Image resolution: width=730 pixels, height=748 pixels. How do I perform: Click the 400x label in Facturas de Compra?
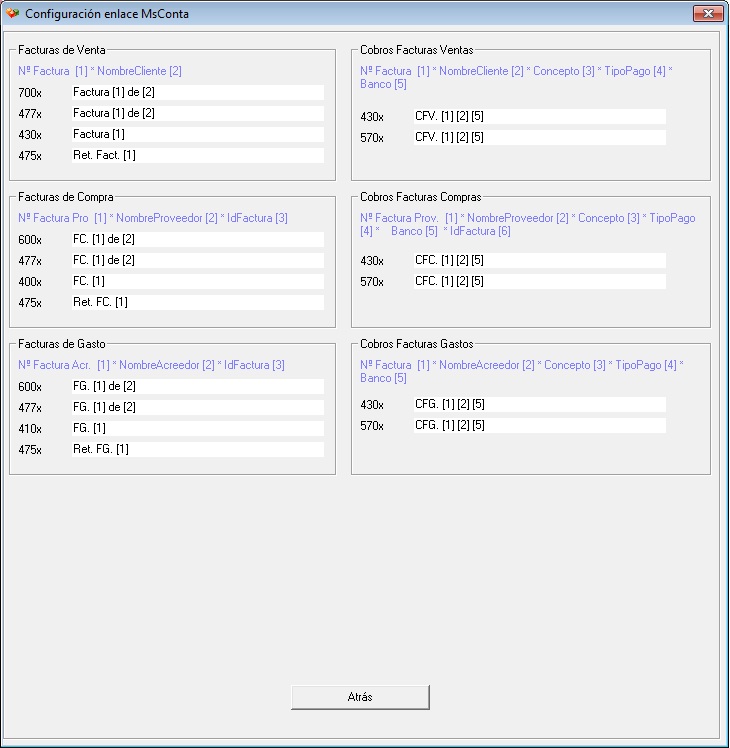30,281
